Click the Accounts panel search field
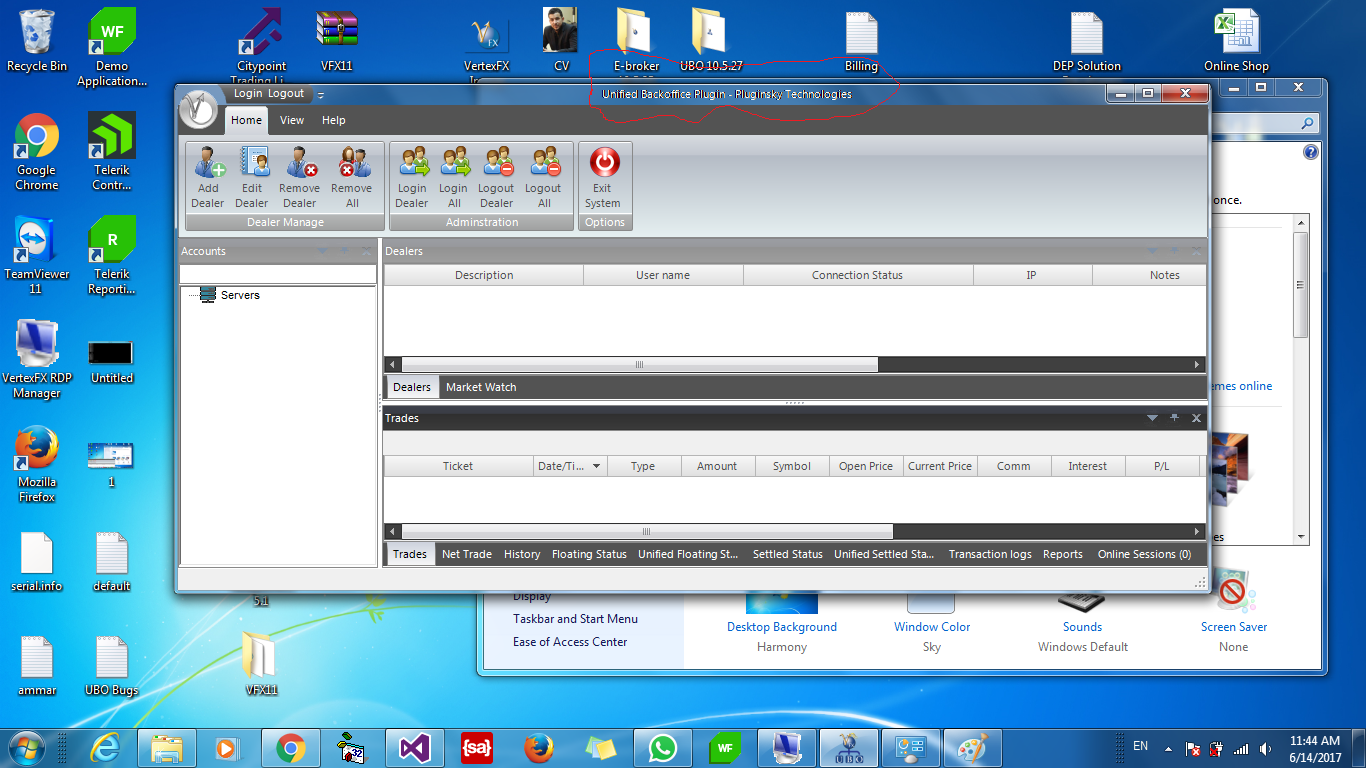 click(x=278, y=274)
